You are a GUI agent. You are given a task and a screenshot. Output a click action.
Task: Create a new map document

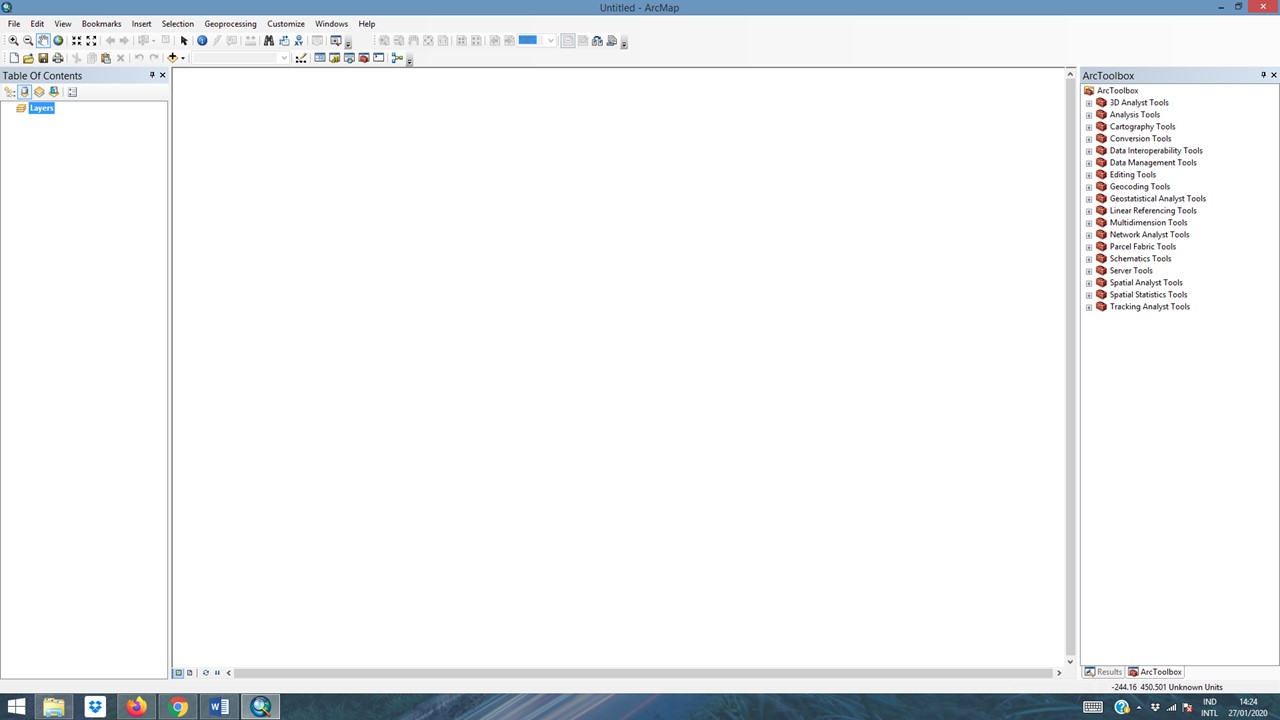(x=14, y=58)
